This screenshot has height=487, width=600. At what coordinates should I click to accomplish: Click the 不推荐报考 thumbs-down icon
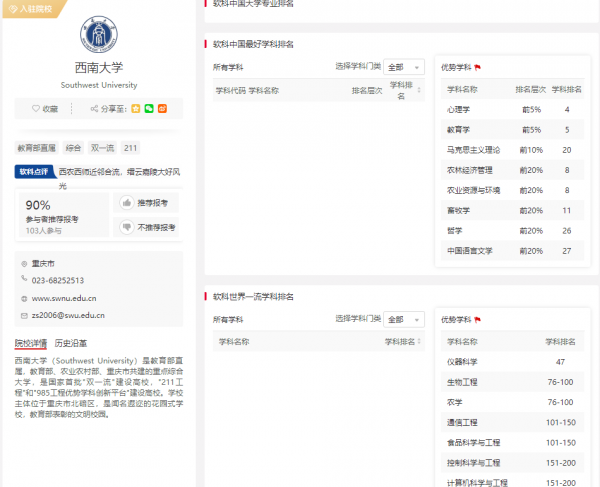[127, 227]
